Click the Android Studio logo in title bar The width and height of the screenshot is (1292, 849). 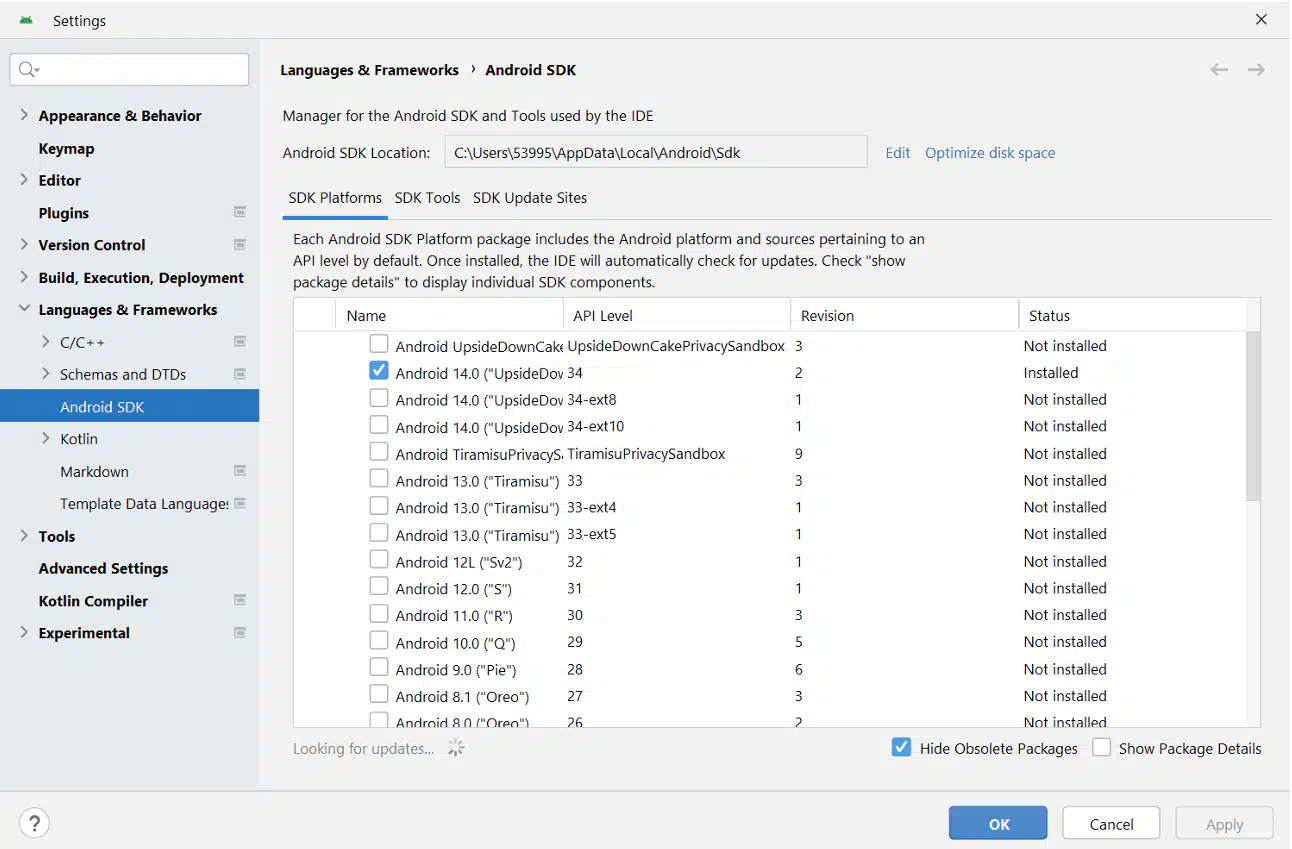click(x=26, y=20)
